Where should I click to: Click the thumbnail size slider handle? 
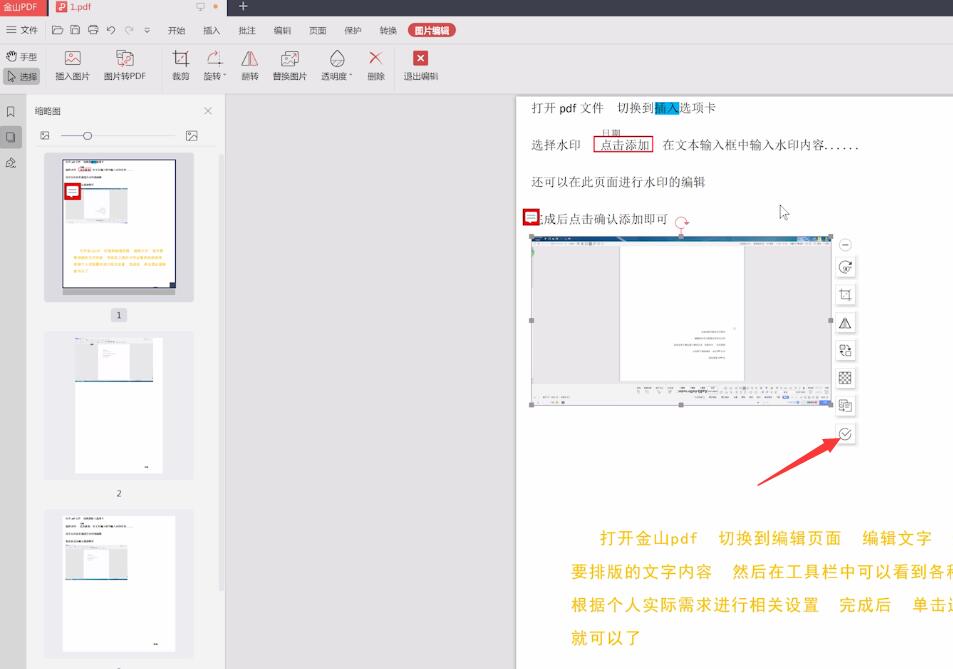pyautogui.click(x=88, y=136)
